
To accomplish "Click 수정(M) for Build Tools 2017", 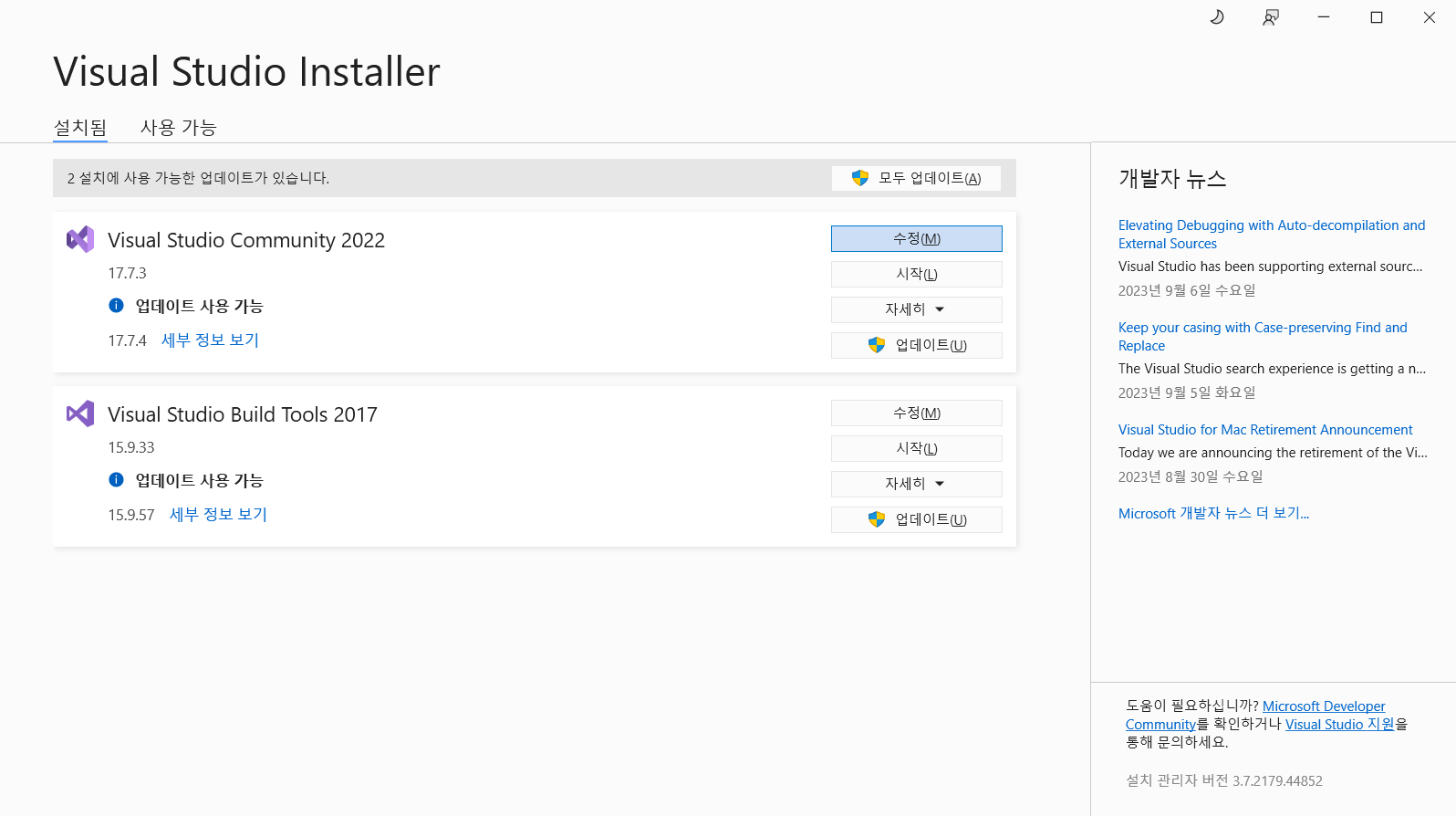I will pyautogui.click(x=916, y=413).
